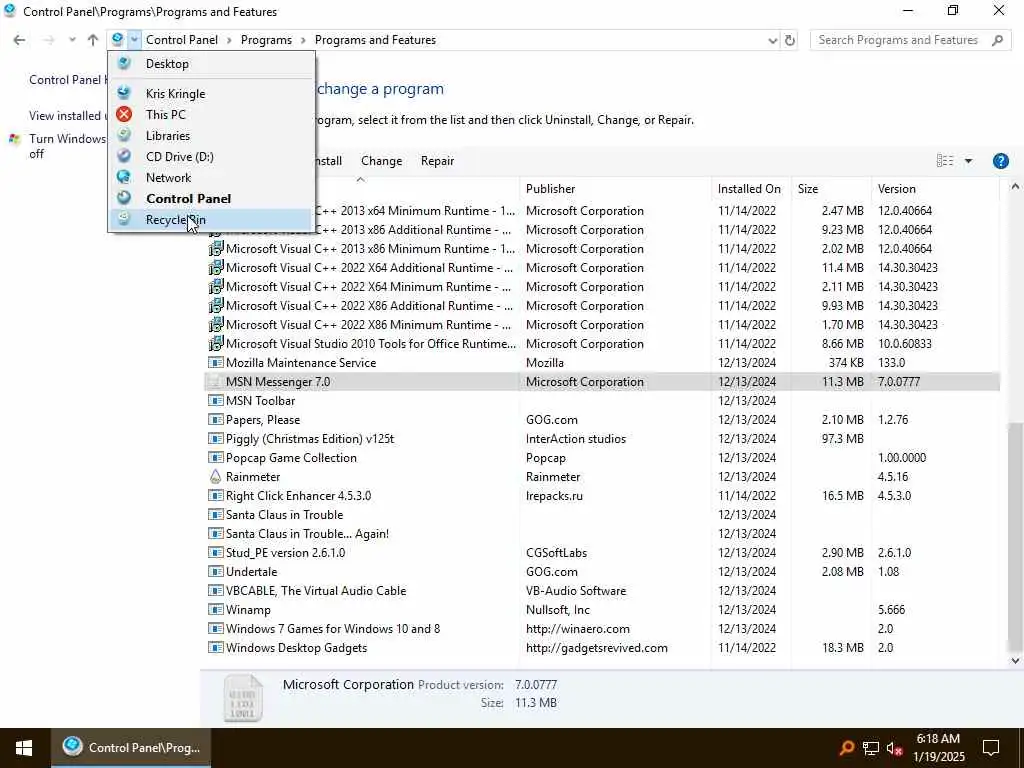Go up one level with Up arrow
The height and width of the screenshot is (768, 1024).
93,40
